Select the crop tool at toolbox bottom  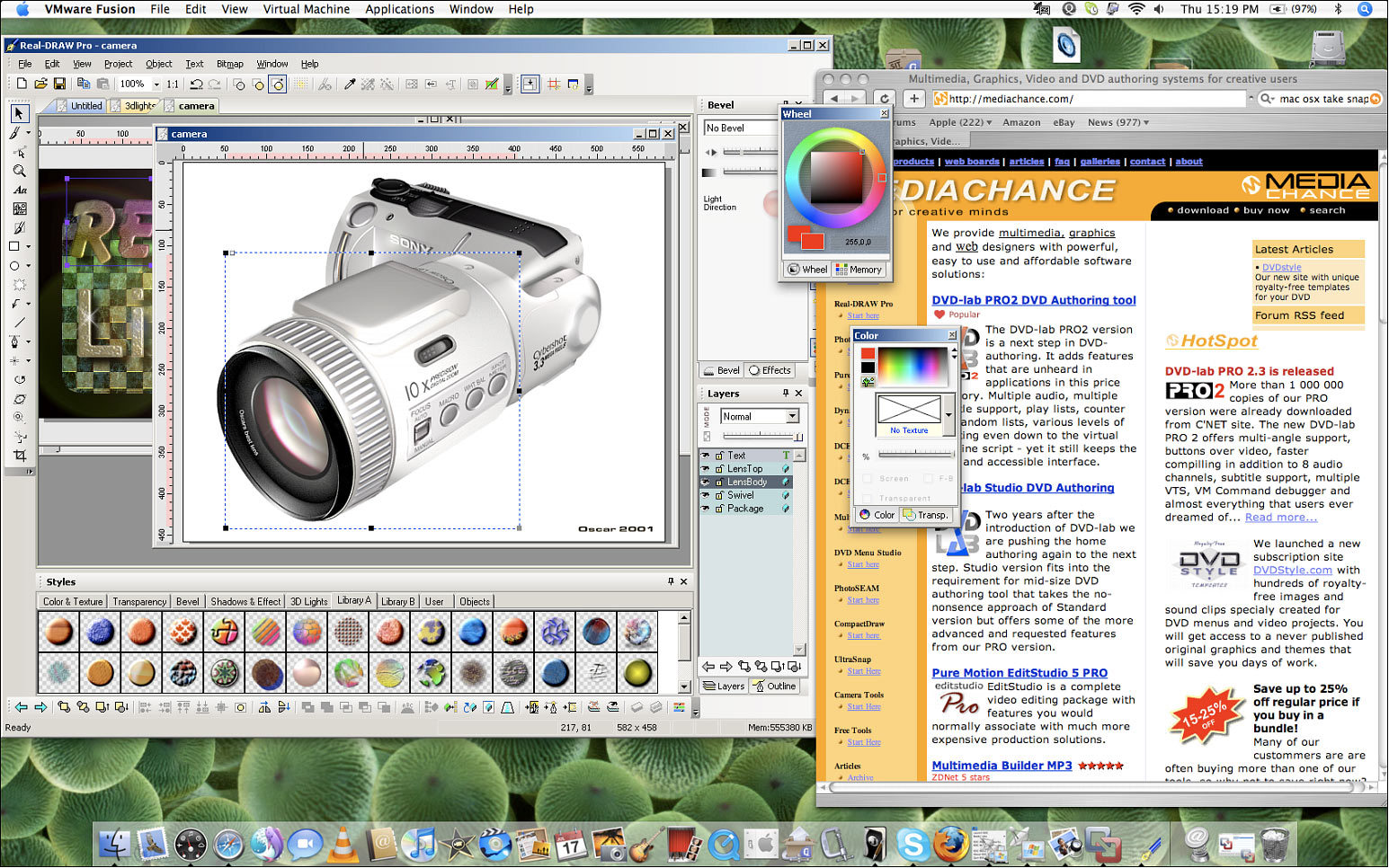tap(20, 456)
